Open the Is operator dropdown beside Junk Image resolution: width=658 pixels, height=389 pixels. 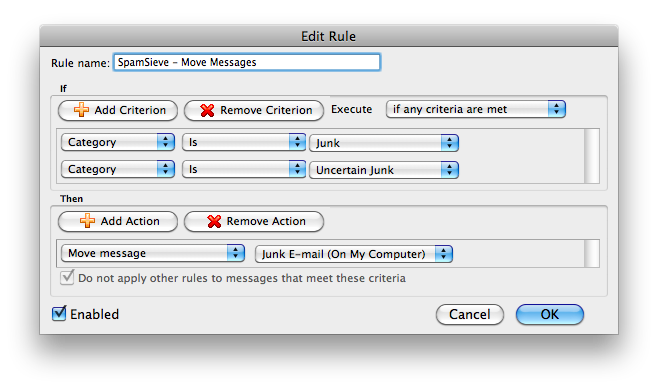pyautogui.click(x=244, y=142)
